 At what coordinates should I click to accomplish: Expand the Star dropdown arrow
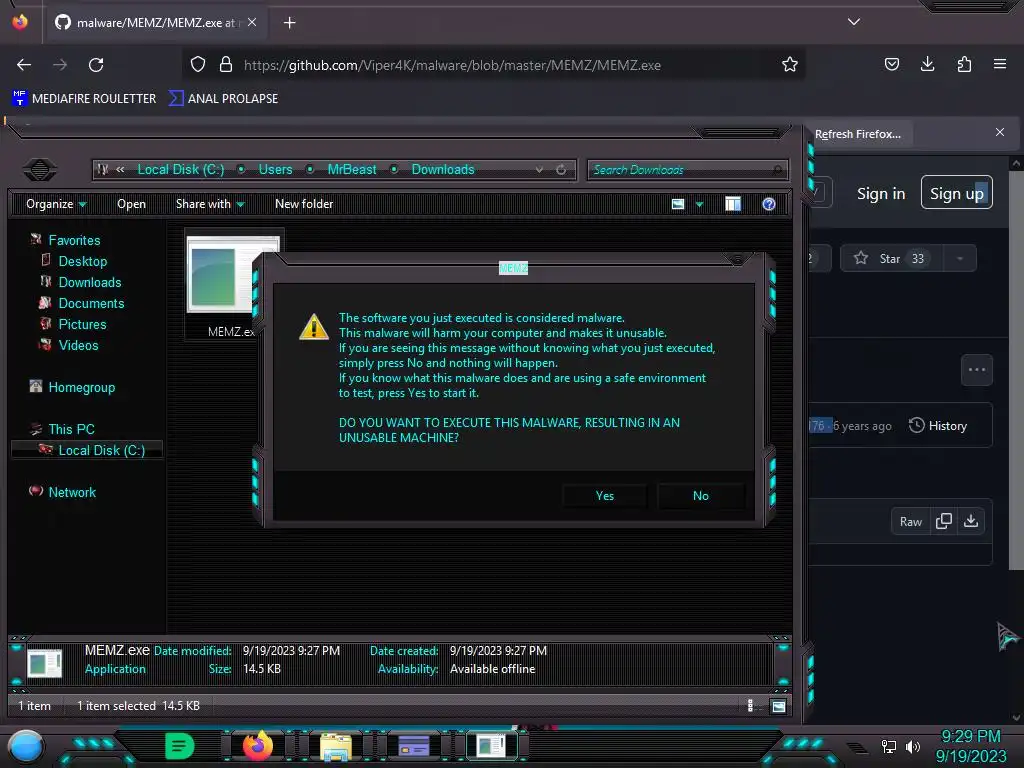coord(959,259)
